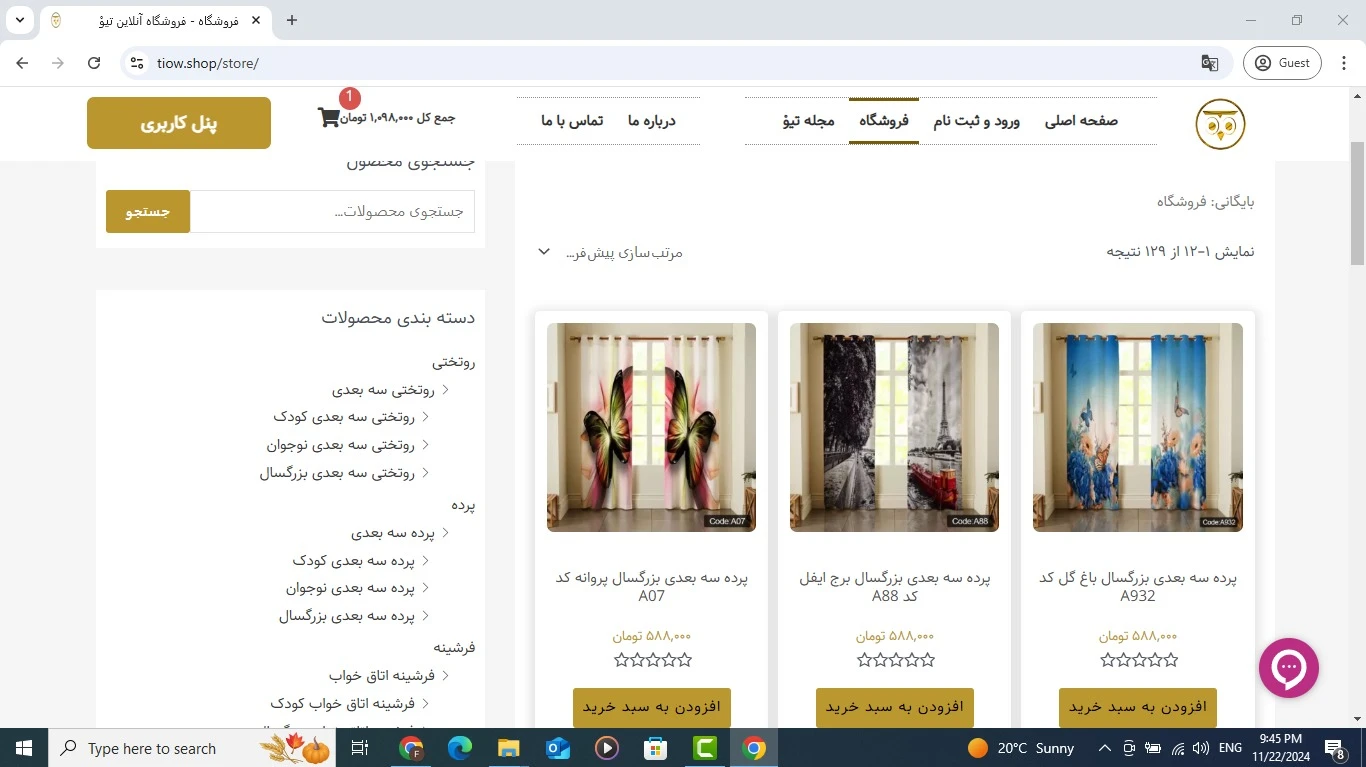Click the gold جستجو search button
Screen dimensions: 1366x767
point(148,212)
